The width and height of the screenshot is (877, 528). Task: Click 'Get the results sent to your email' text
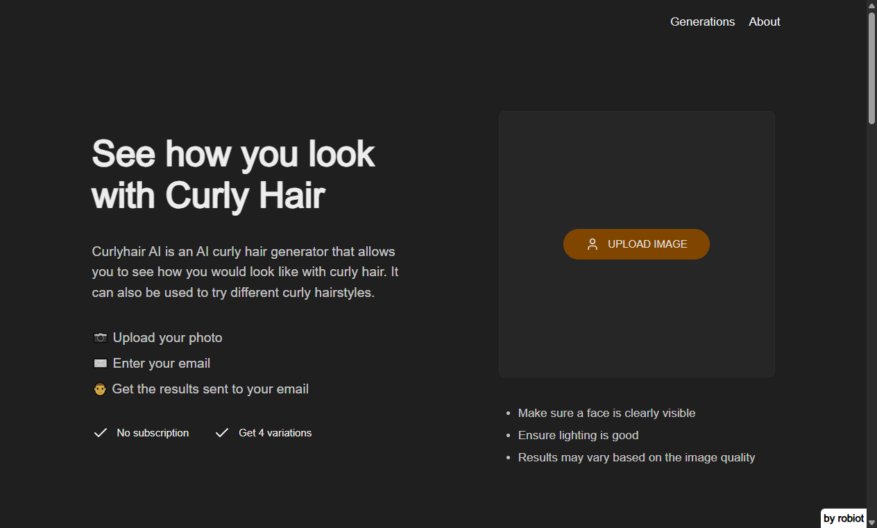point(210,389)
